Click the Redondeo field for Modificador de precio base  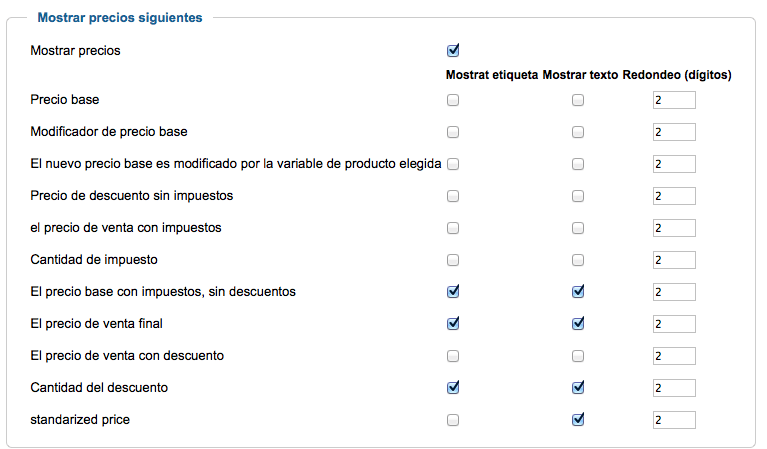[x=674, y=132]
